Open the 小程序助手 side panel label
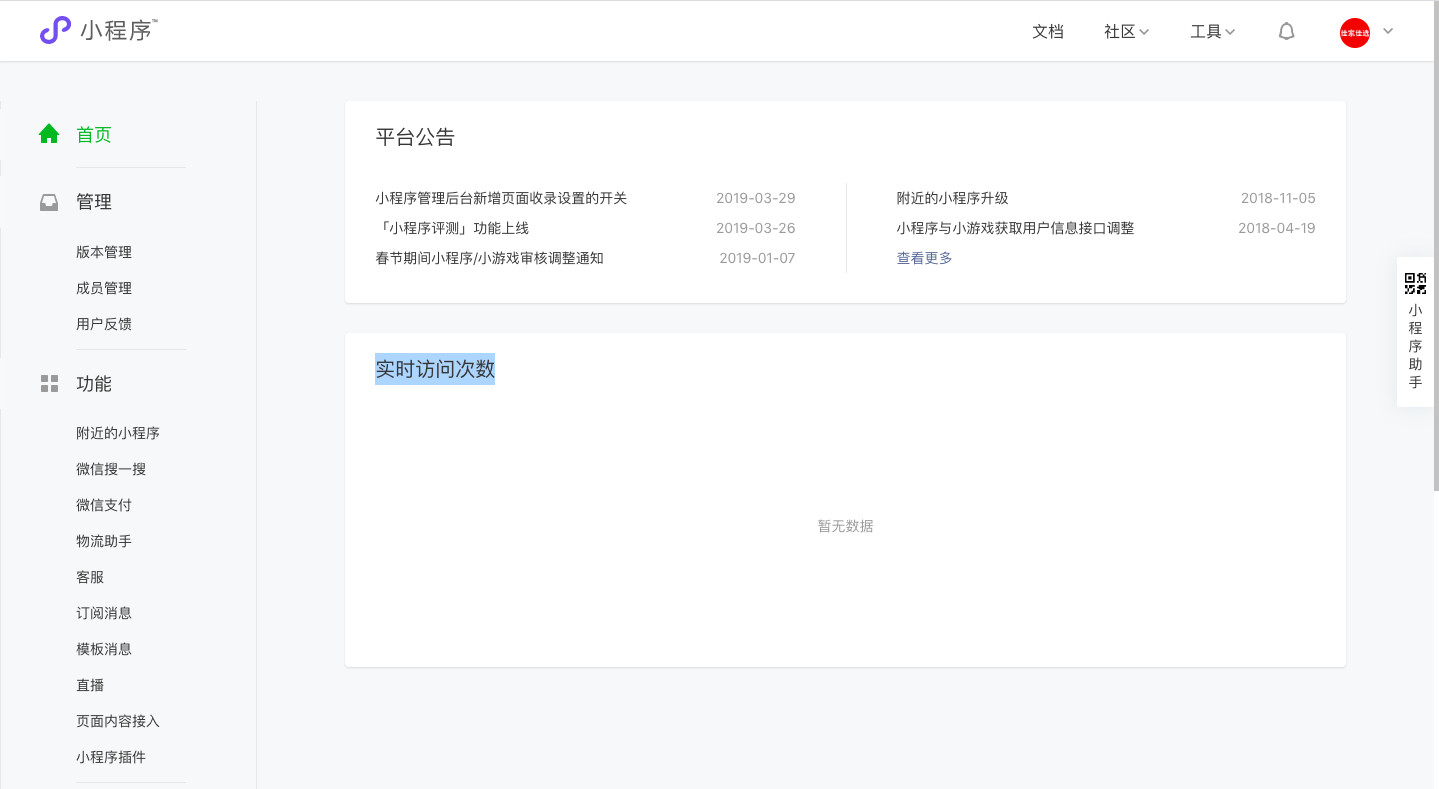The image size is (1439, 789). pos(1415,346)
